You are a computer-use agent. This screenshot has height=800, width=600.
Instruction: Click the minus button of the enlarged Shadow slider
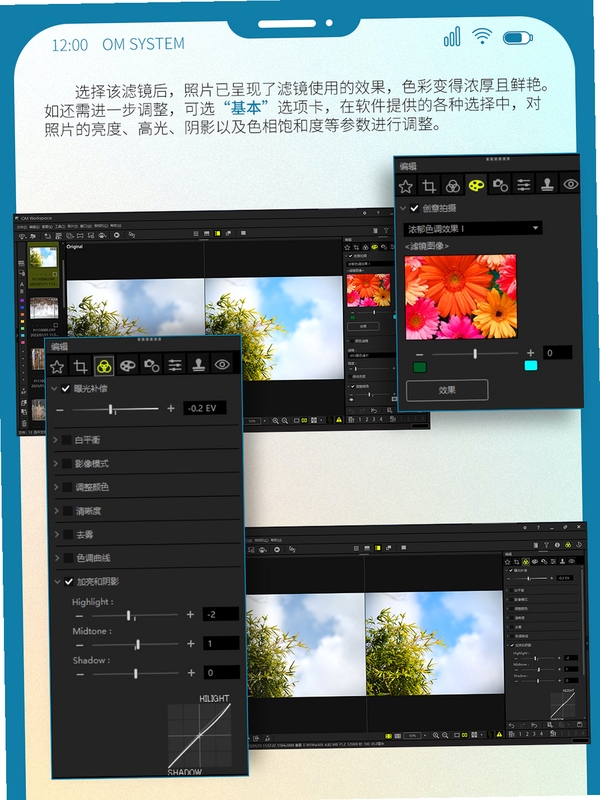coord(80,674)
